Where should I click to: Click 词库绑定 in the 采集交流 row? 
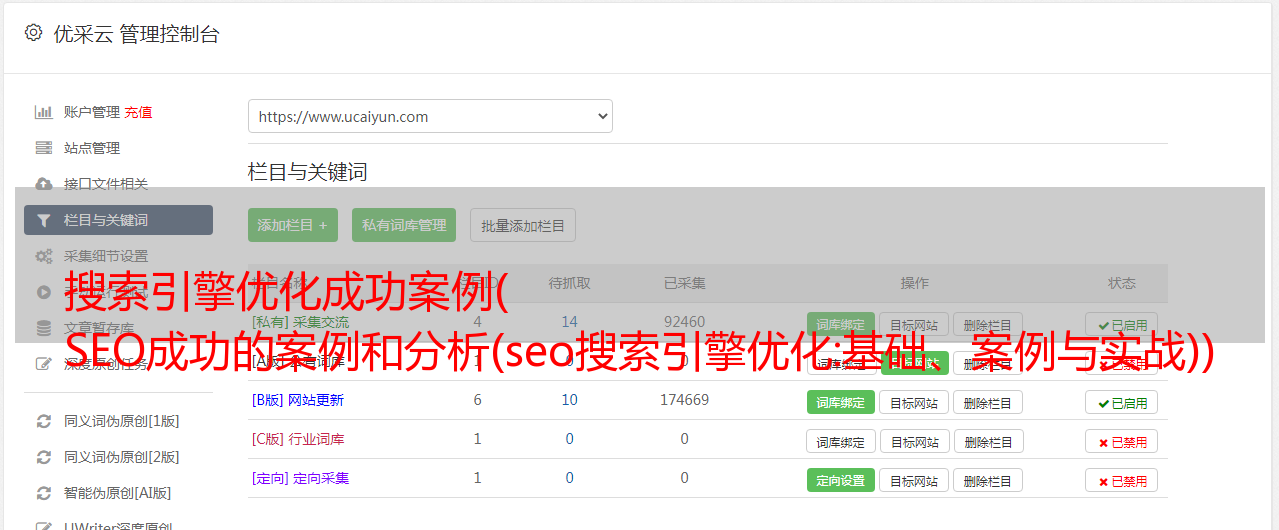point(841,324)
